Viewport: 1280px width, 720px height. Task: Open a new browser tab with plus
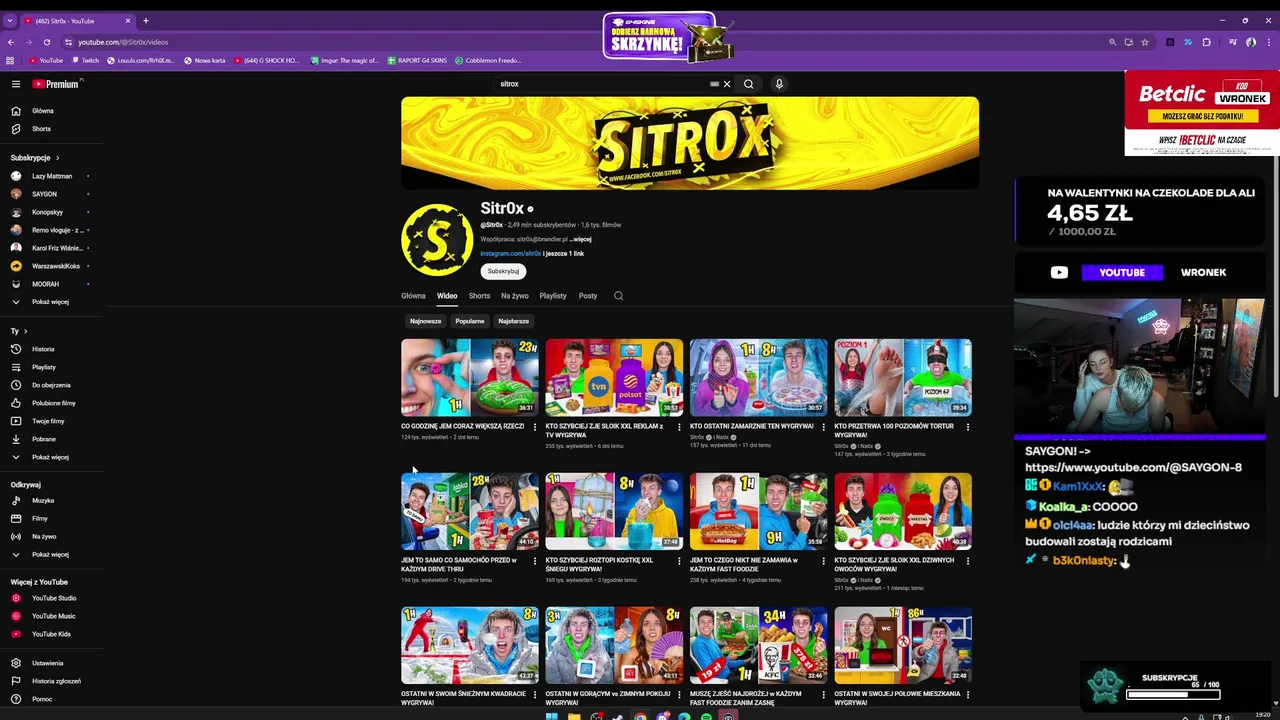(146, 21)
